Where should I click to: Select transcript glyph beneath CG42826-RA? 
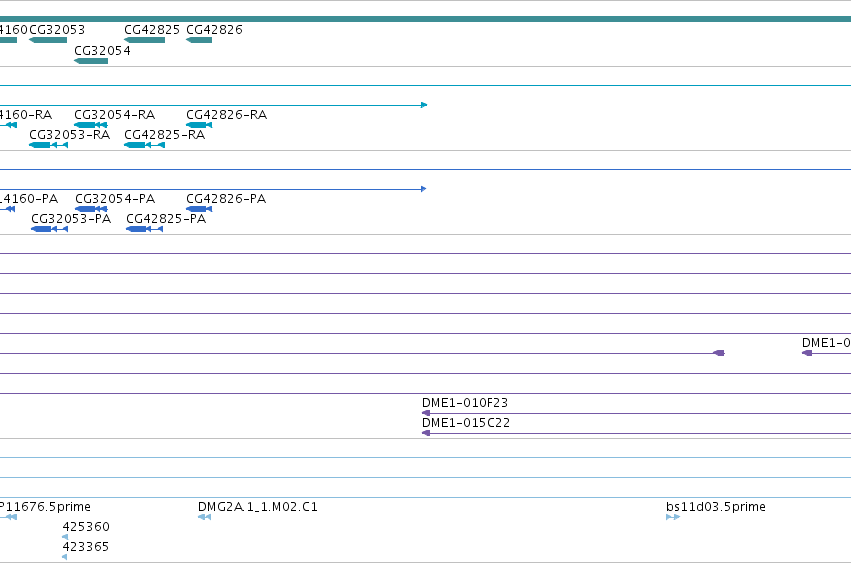tap(199, 125)
